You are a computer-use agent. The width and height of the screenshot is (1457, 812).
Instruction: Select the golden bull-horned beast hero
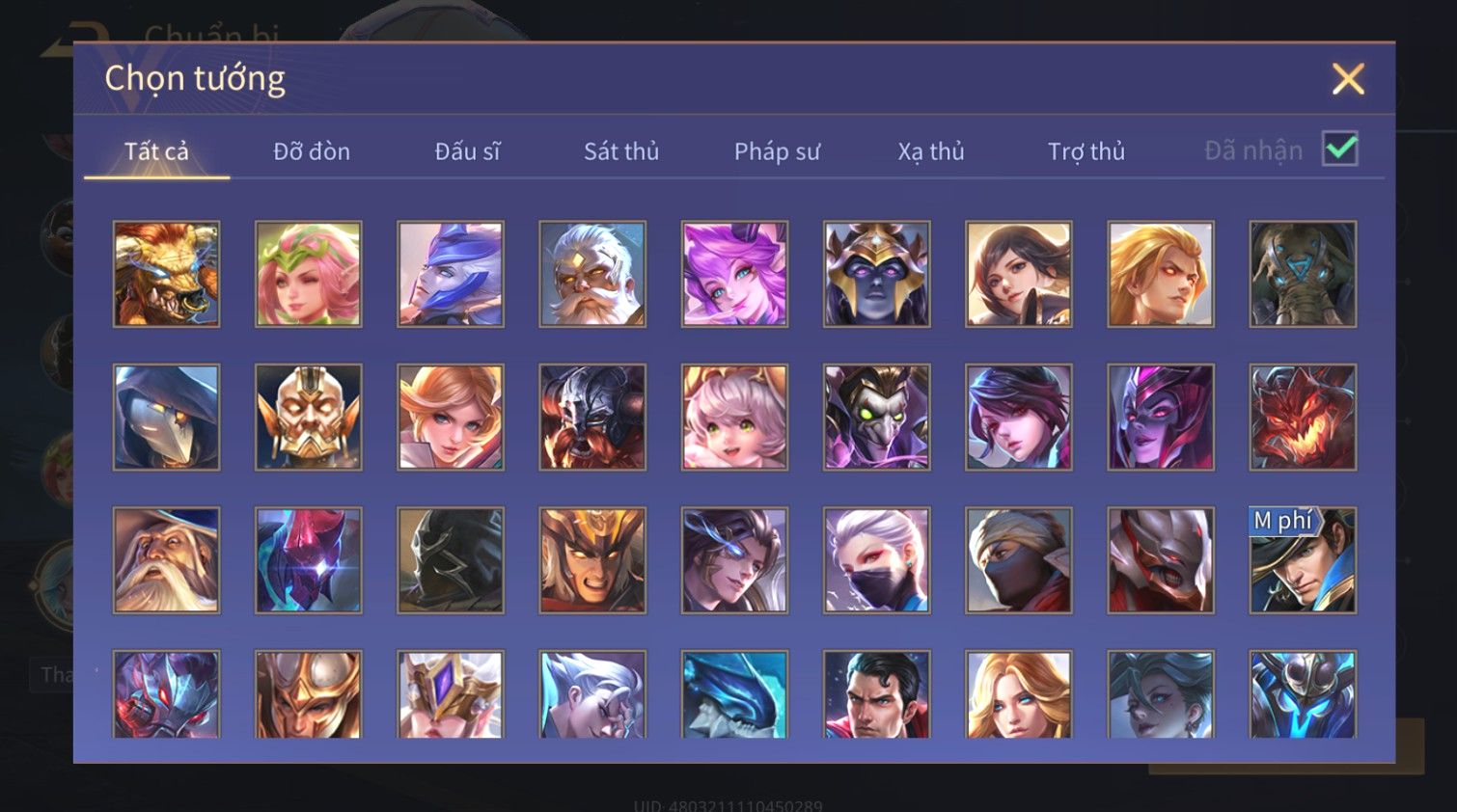pos(166,275)
